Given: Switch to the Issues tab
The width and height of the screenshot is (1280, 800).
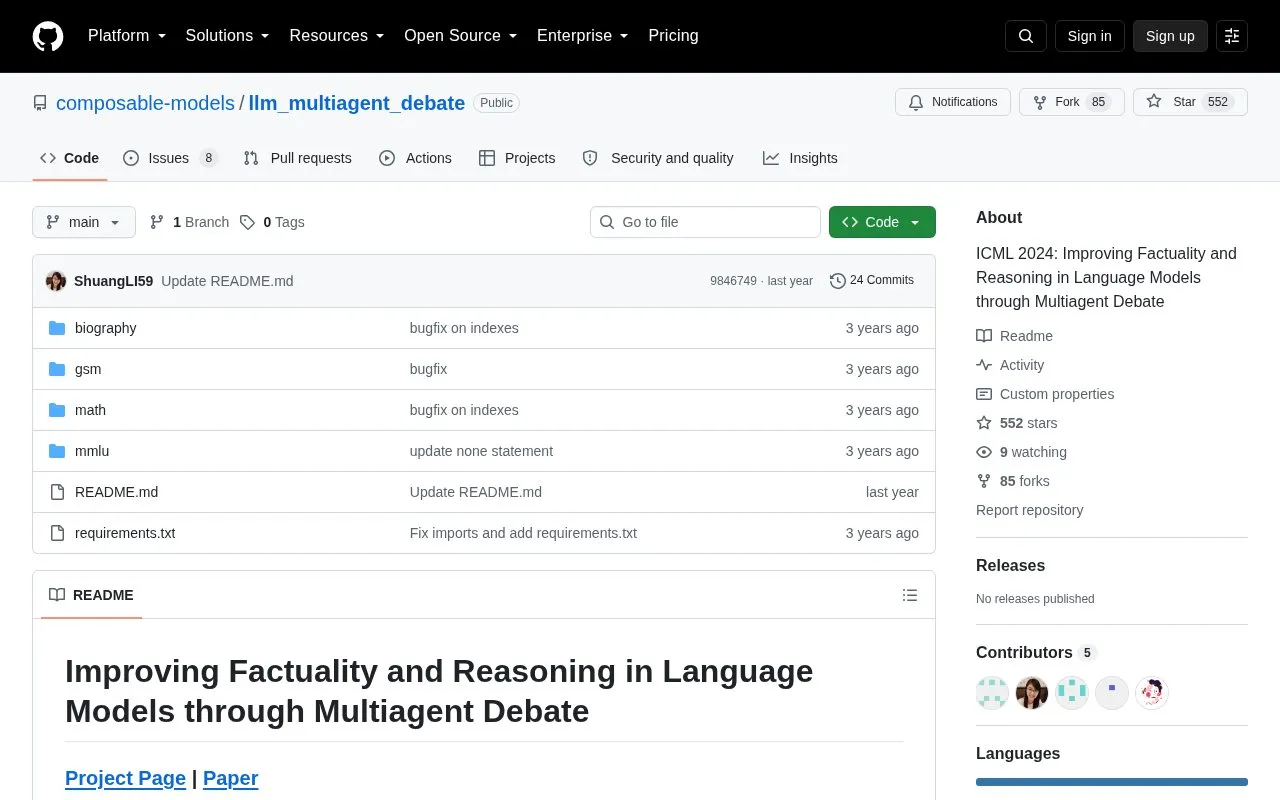Looking at the screenshot, I should tap(170, 158).
